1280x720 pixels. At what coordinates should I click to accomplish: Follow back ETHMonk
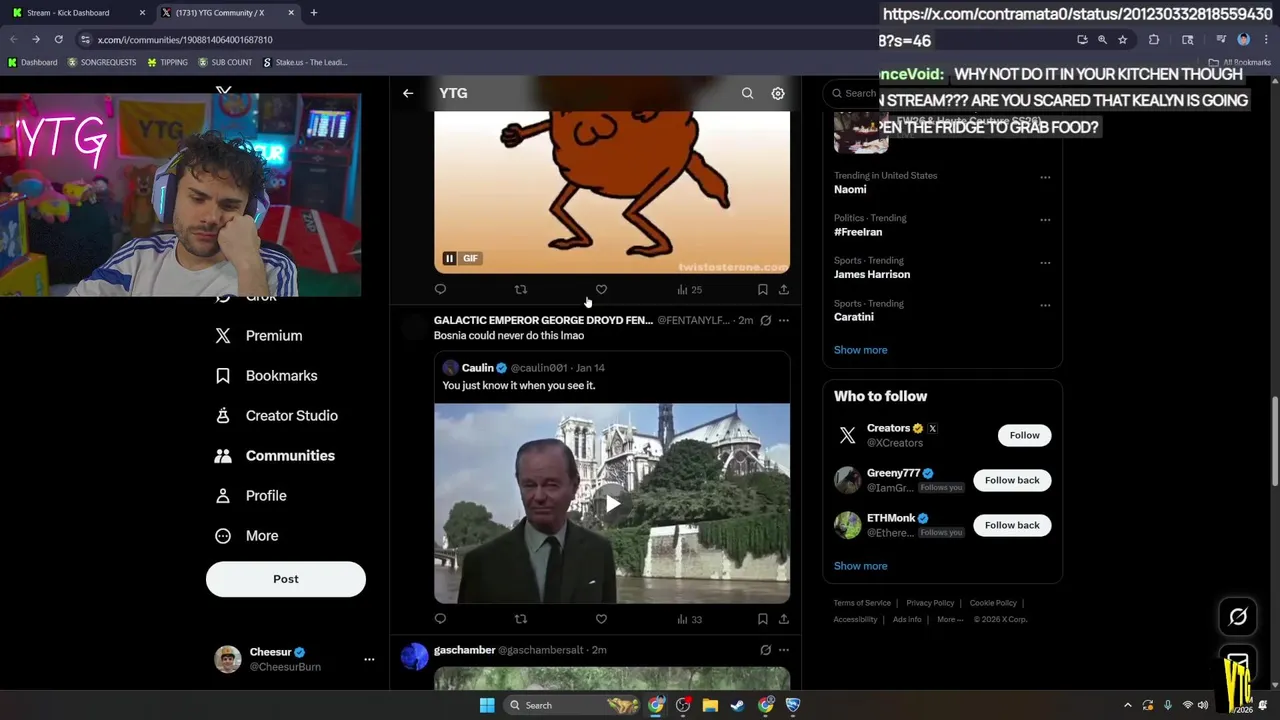1012,525
